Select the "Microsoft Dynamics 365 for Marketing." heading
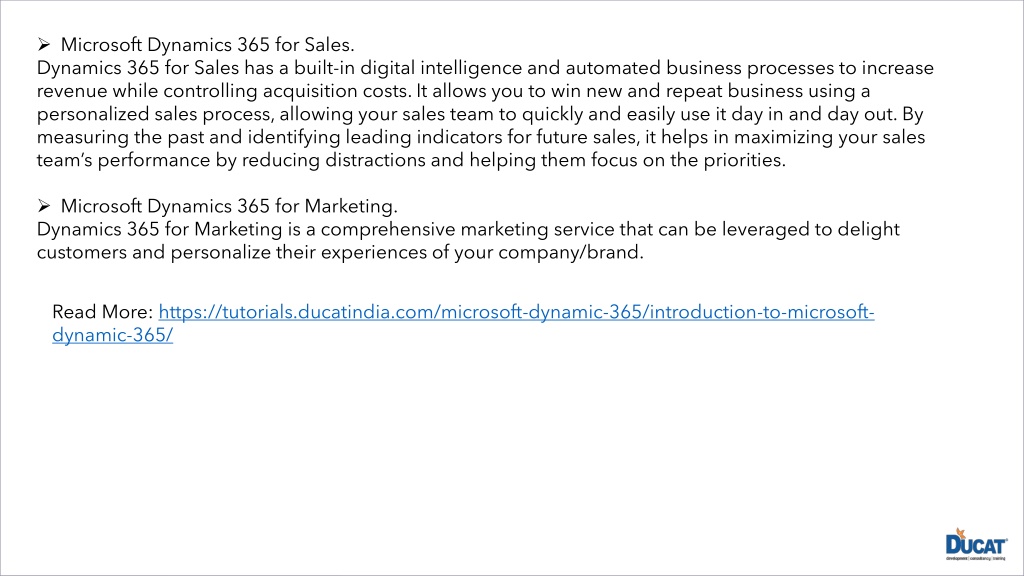Image resolution: width=1024 pixels, height=576 pixels. click(229, 206)
